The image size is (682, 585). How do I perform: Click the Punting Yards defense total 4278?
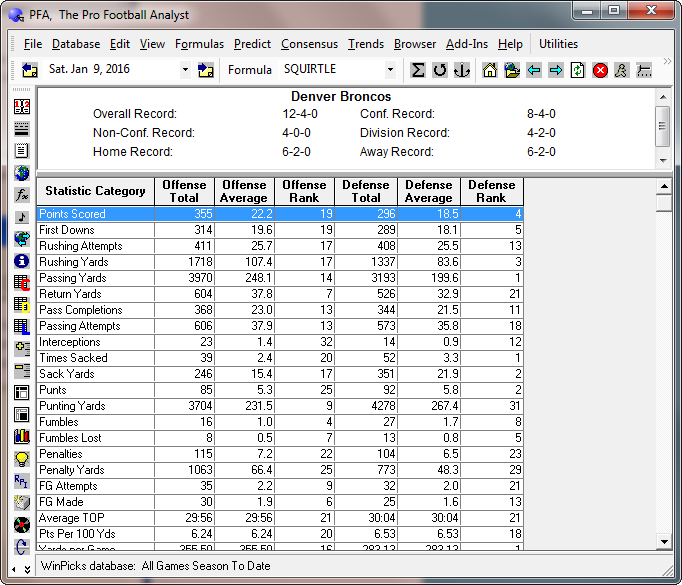click(383, 406)
